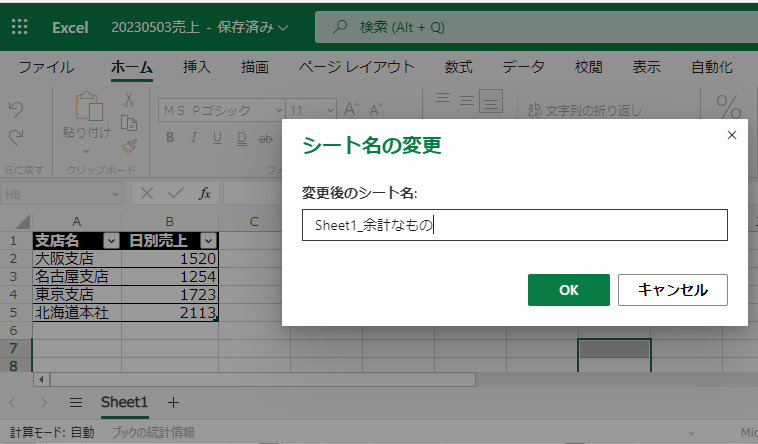Increase font size icon
The height and width of the screenshot is (444, 758).
coord(351,109)
